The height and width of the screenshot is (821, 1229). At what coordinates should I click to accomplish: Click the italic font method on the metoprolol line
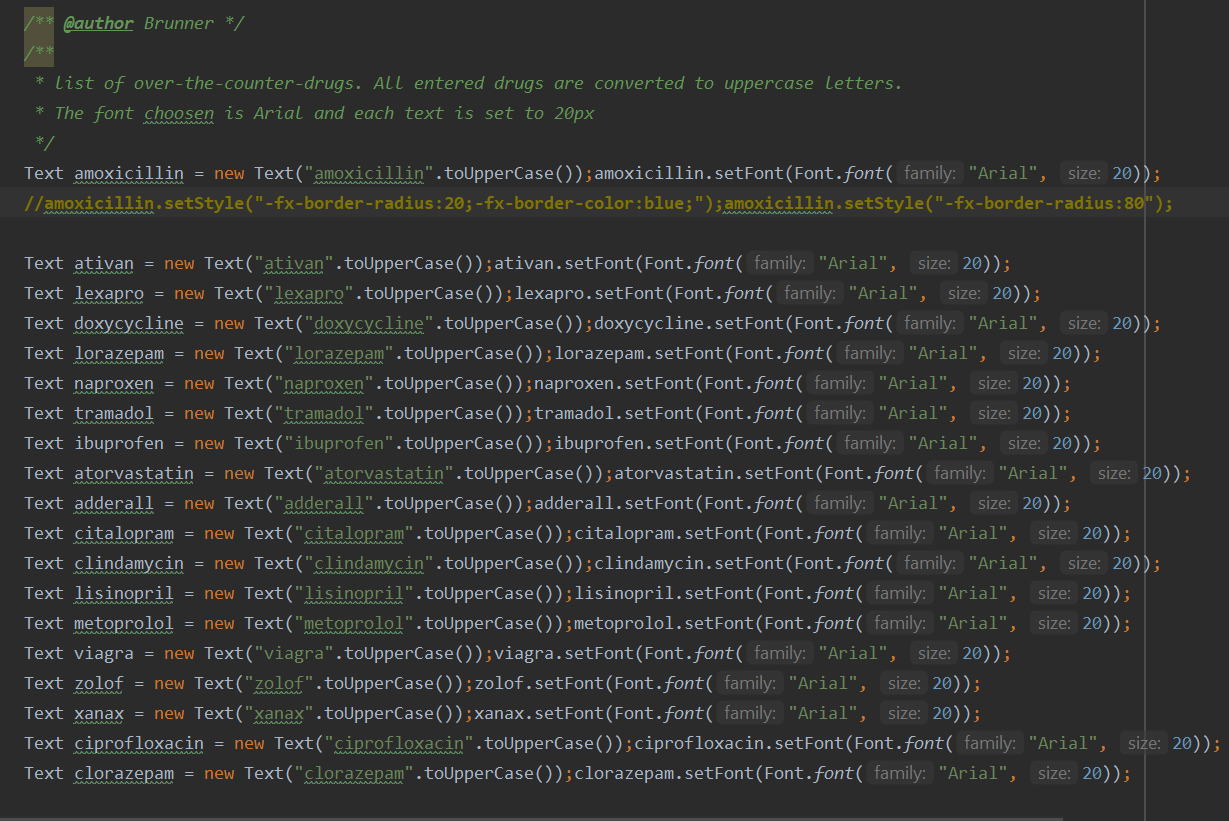point(834,623)
